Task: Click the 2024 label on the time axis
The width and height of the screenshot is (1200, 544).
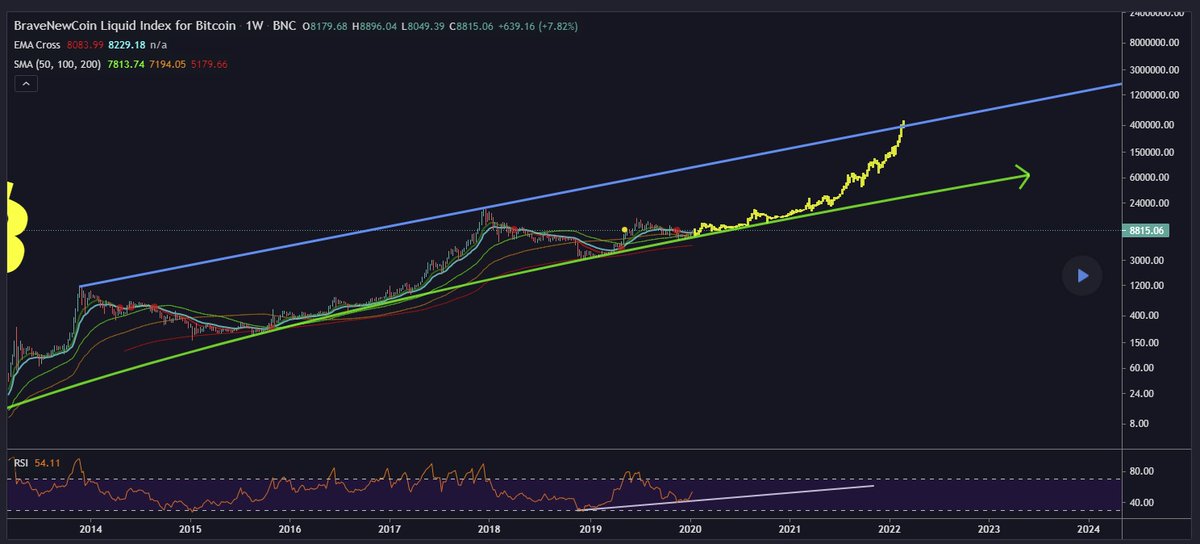Action: 1089,528
